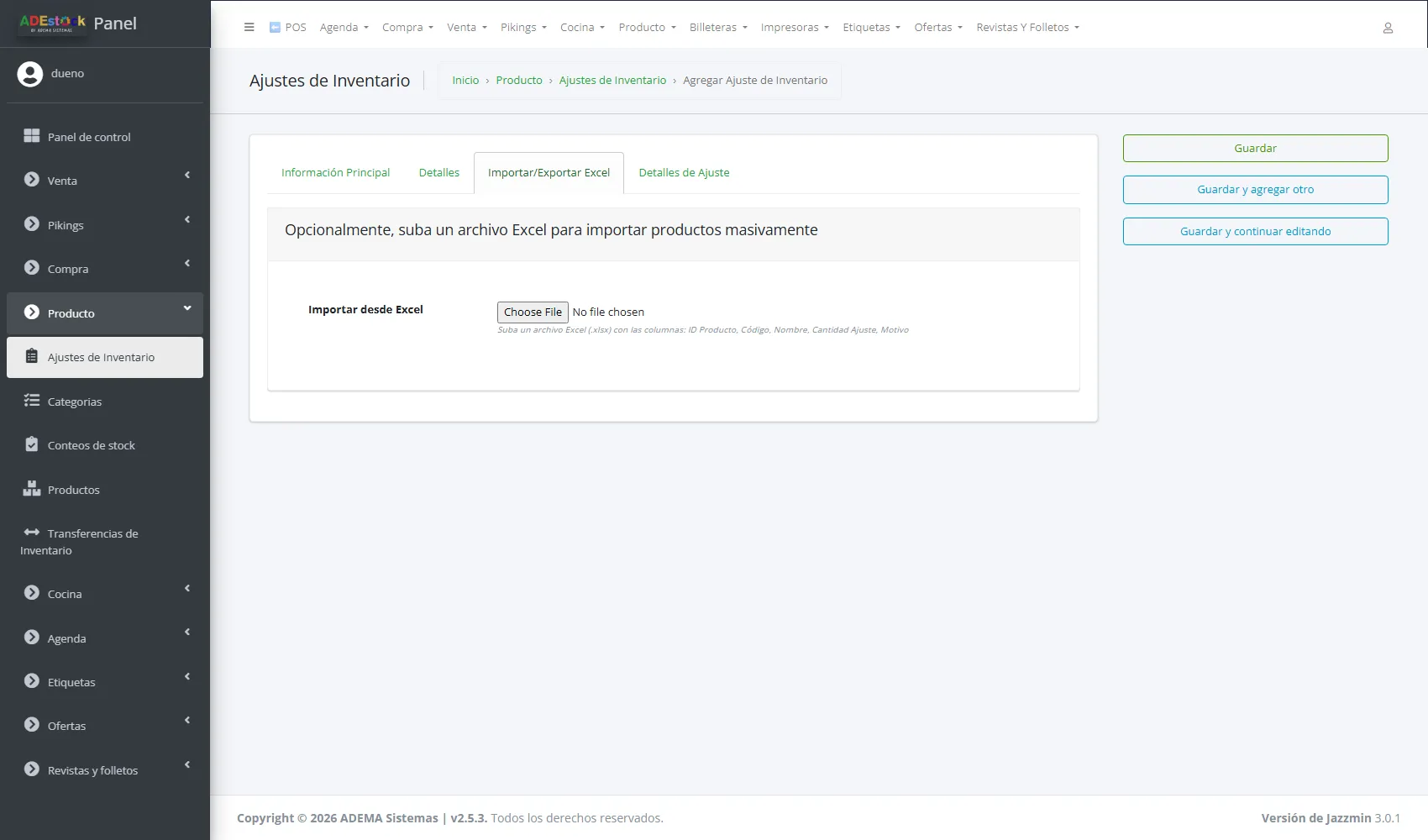Click the Producto breadcrumb link

coord(519,81)
